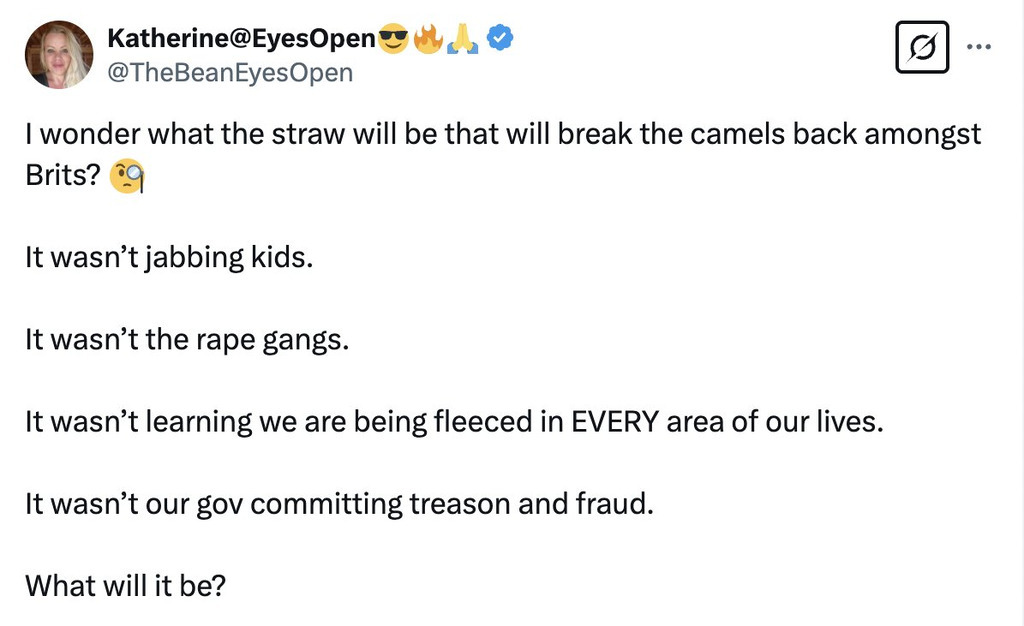
Task: Click the line "It wasn't jabbing kids."
Action: click(169, 257)
